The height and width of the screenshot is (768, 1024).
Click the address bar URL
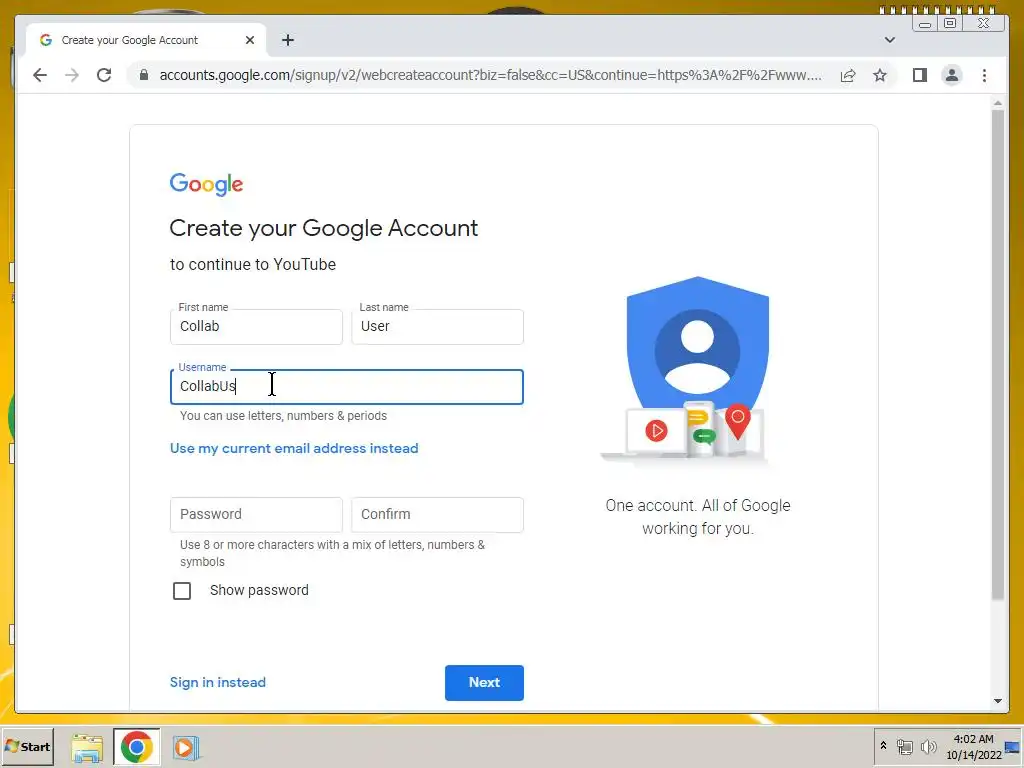pyautogui.click(x=490, y=75)
